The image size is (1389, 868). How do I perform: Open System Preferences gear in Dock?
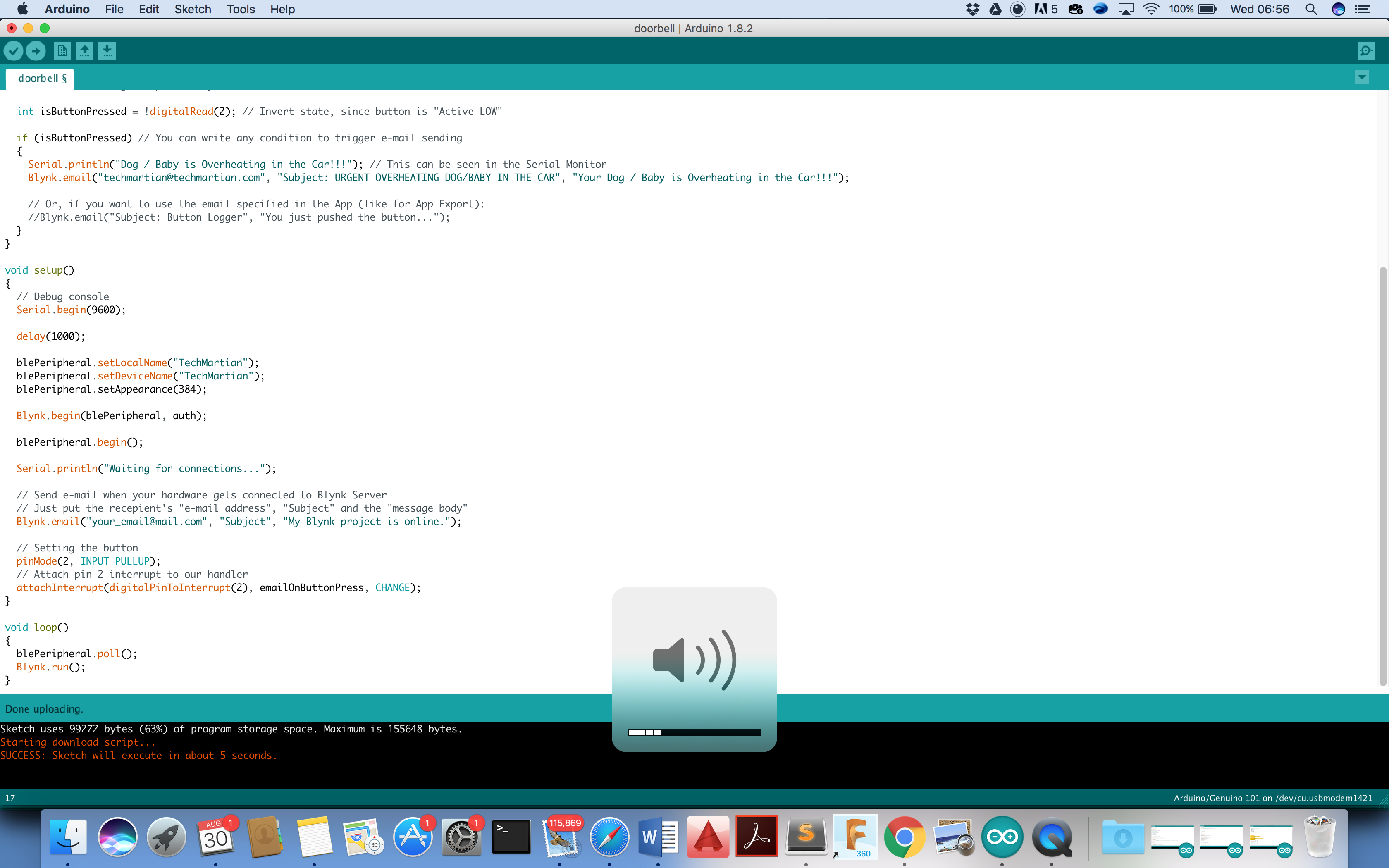point(461,837)
